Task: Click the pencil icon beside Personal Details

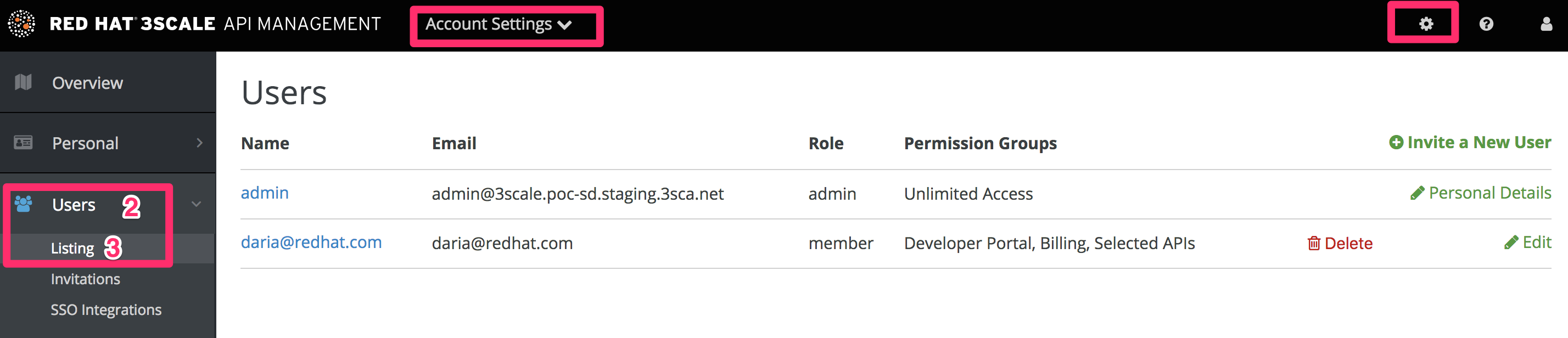Action: [x=1417, y=193]
